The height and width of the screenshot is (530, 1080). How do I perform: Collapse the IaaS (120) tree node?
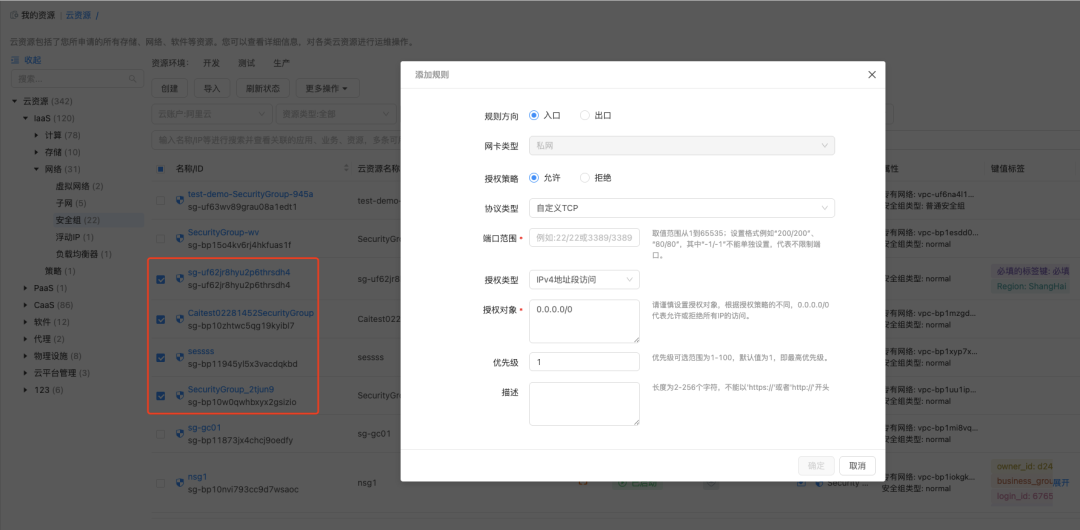coord(26,118)
